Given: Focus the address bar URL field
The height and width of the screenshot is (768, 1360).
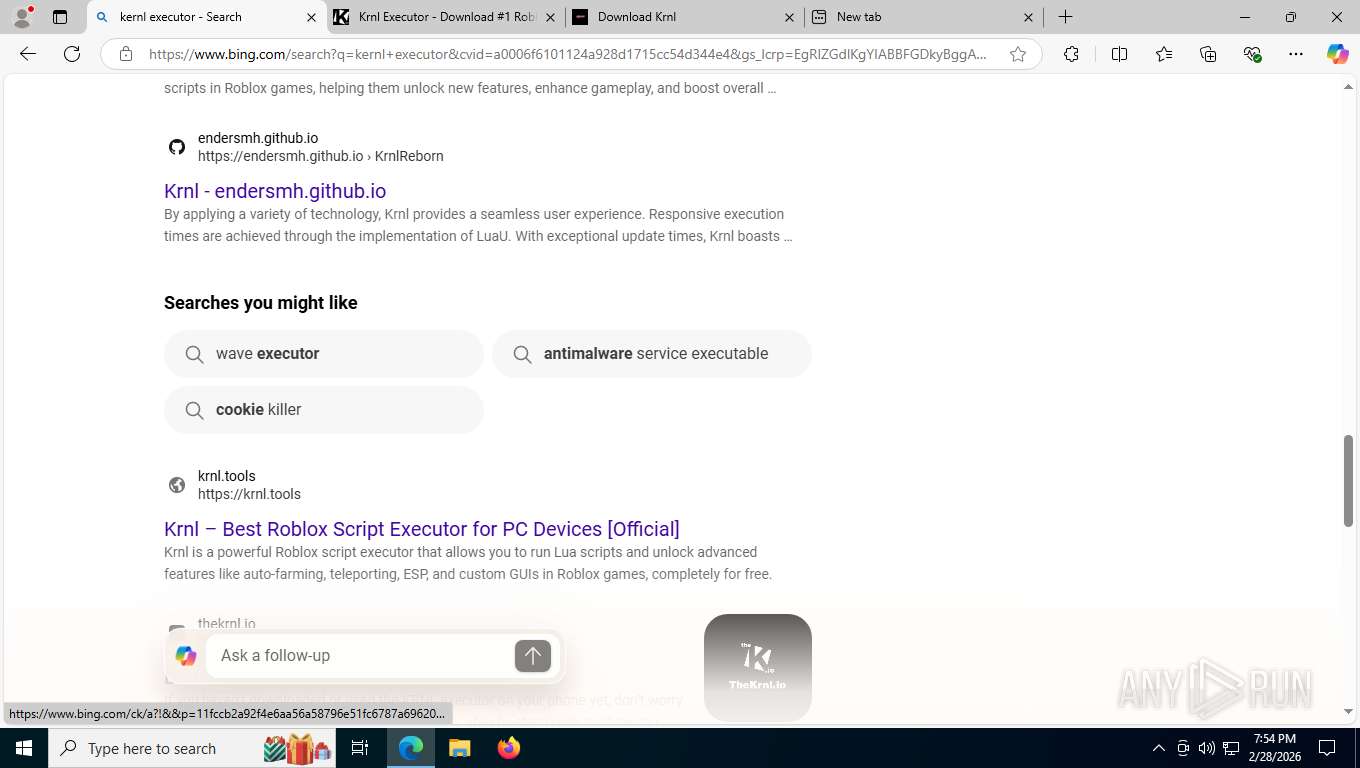Looking at the screenshot, I should pyautogui.click(x=568, y=54).
